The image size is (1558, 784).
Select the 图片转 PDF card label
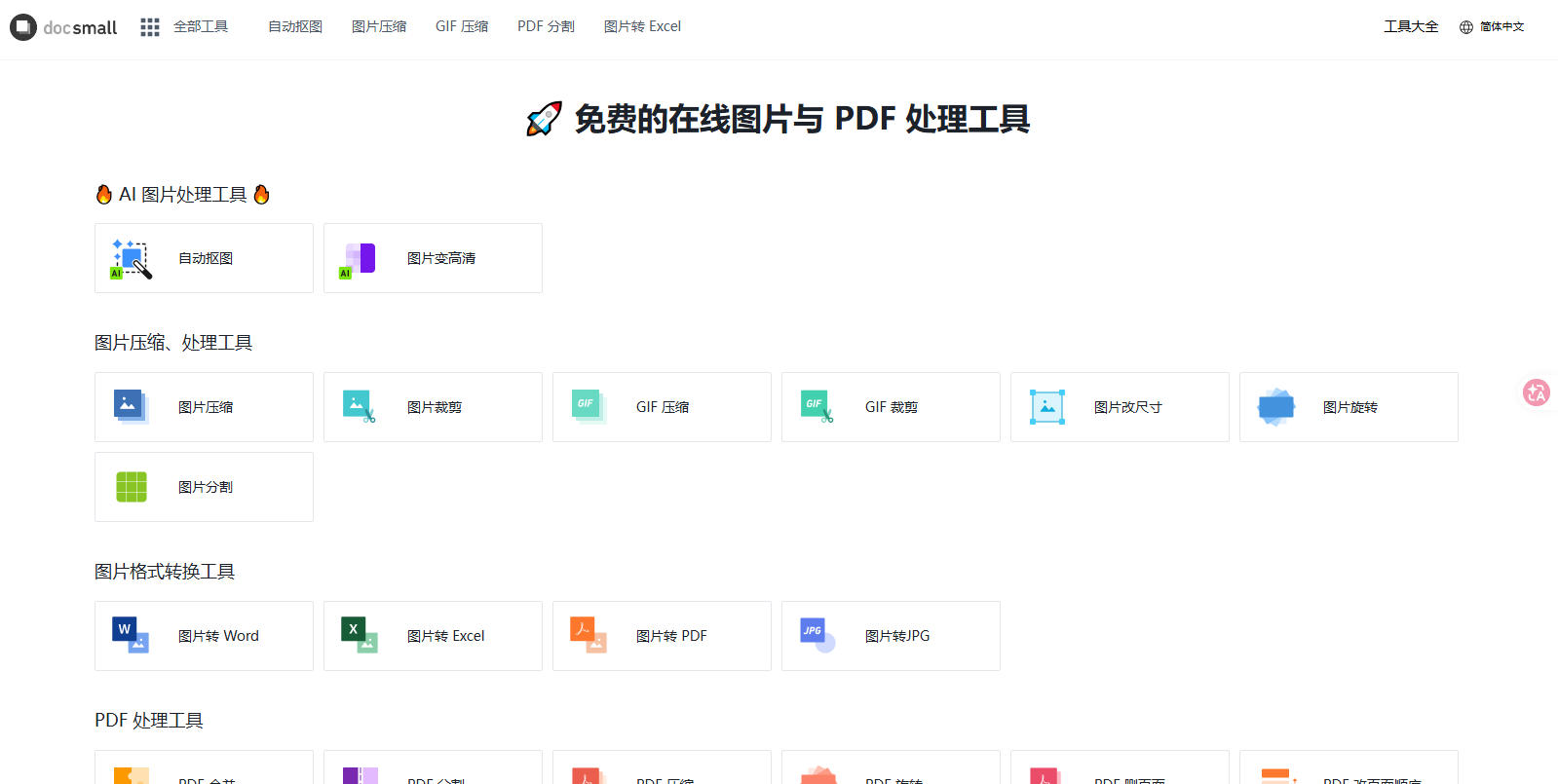coord(671,636)
